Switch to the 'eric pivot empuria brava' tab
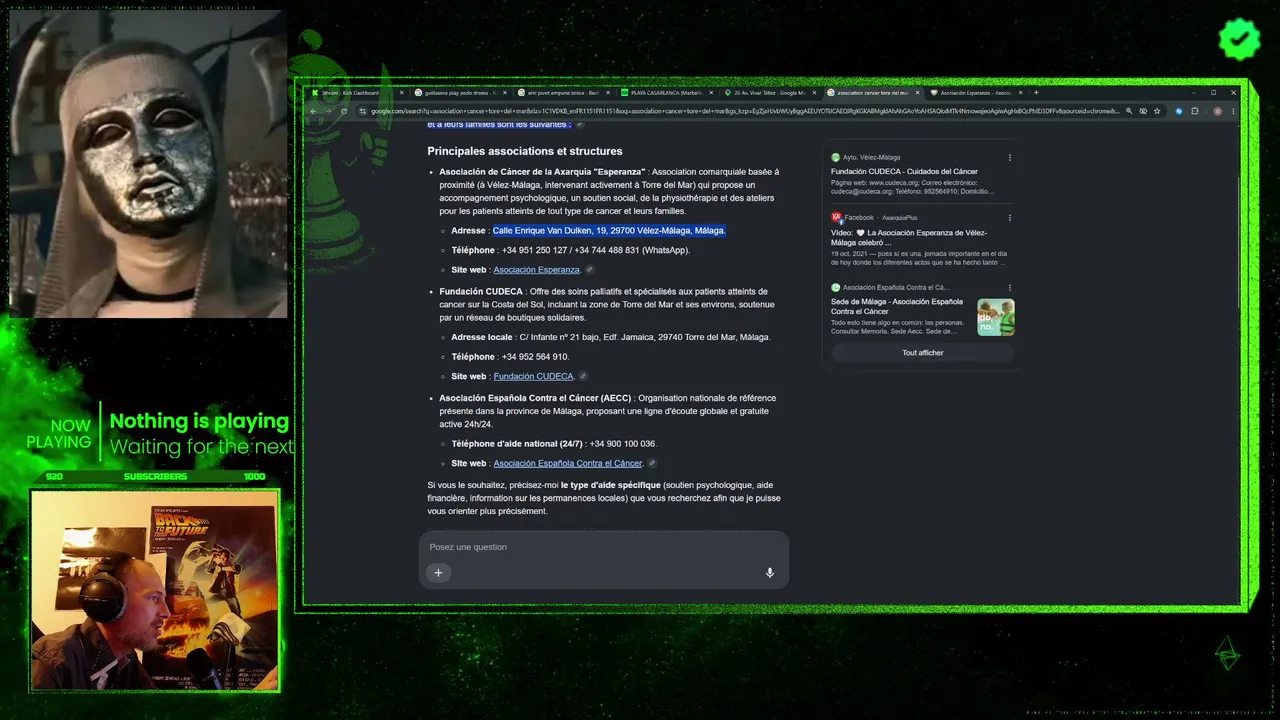This screenshot has height=720, width=1280. point(565,93)
